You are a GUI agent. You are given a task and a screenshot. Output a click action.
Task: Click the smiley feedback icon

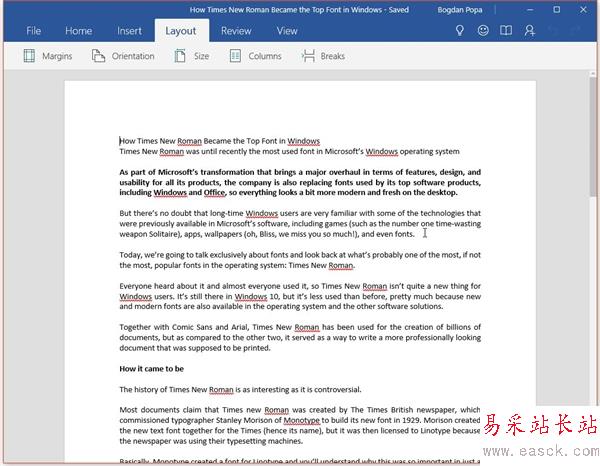pyautogui.click(x=483, y=31)
